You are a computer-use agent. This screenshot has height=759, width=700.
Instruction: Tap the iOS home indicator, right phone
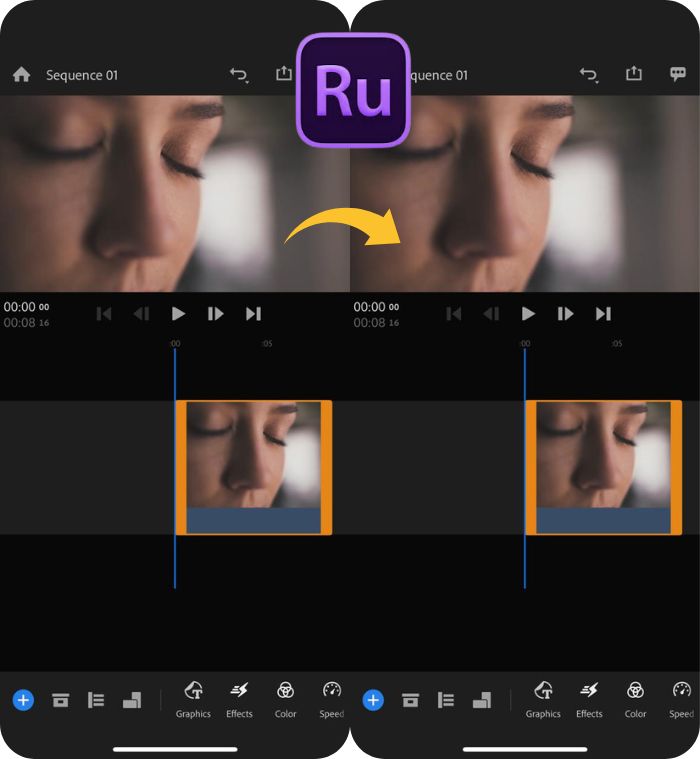click(525, 749)
